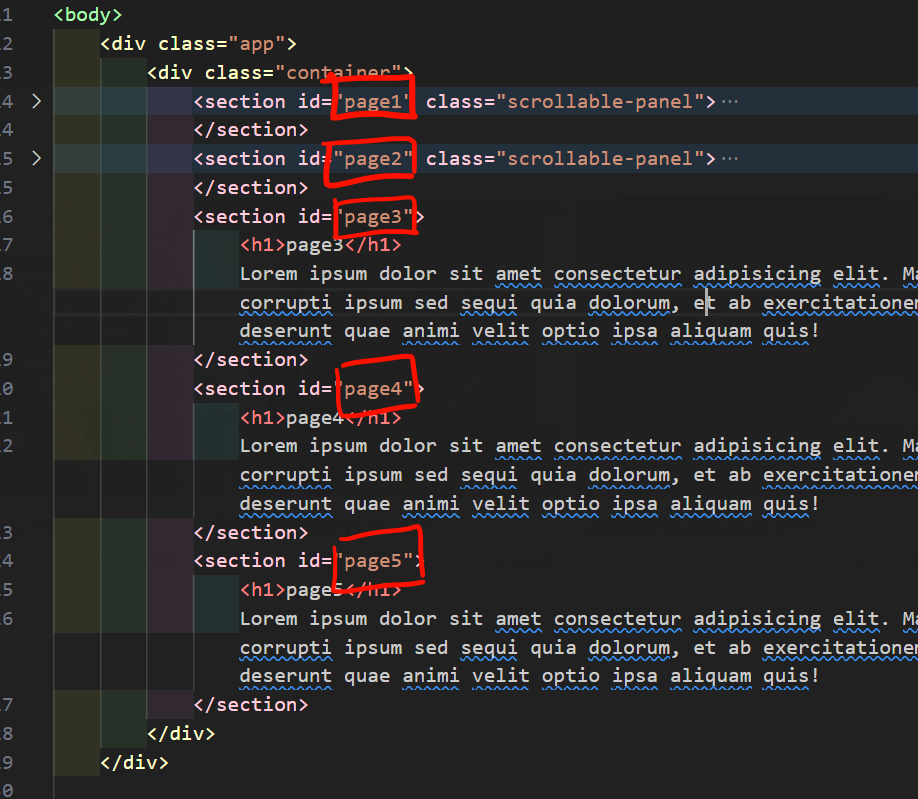This screenshot has height=799, width=918.
Task: Click the closing section tag after page1
Action: click(x=251, y=130)
